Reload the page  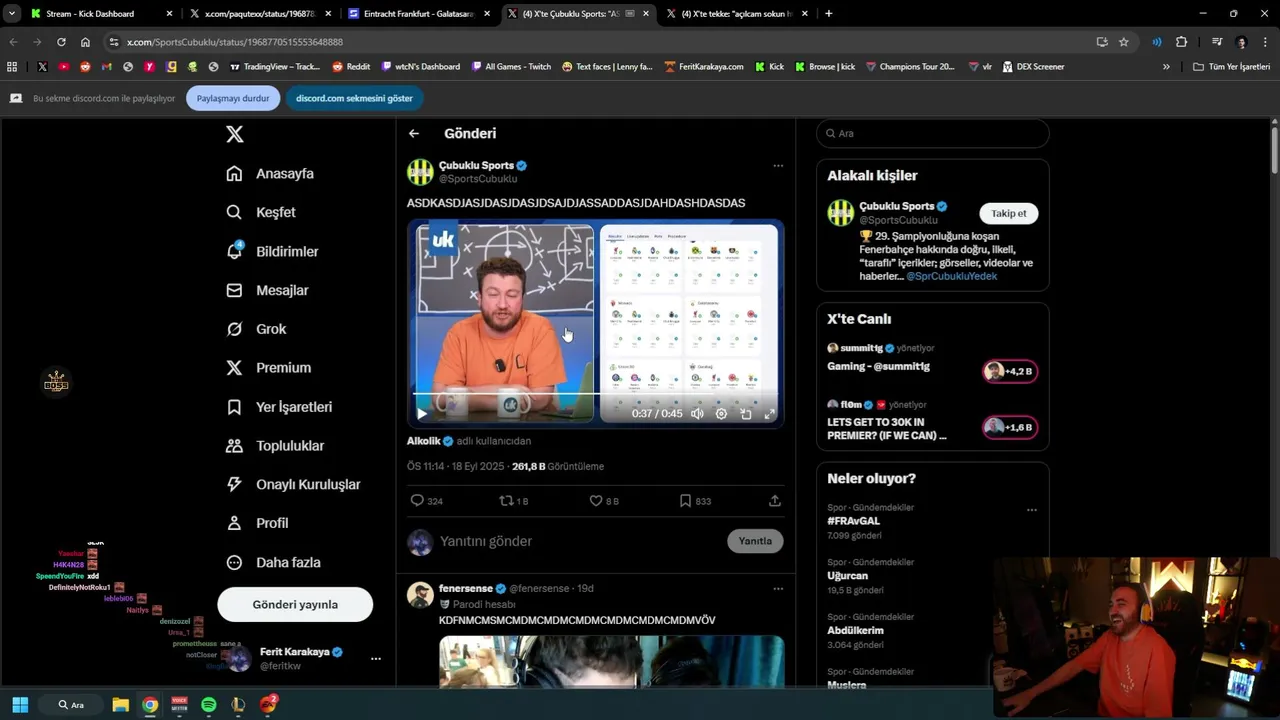[61, 42]
